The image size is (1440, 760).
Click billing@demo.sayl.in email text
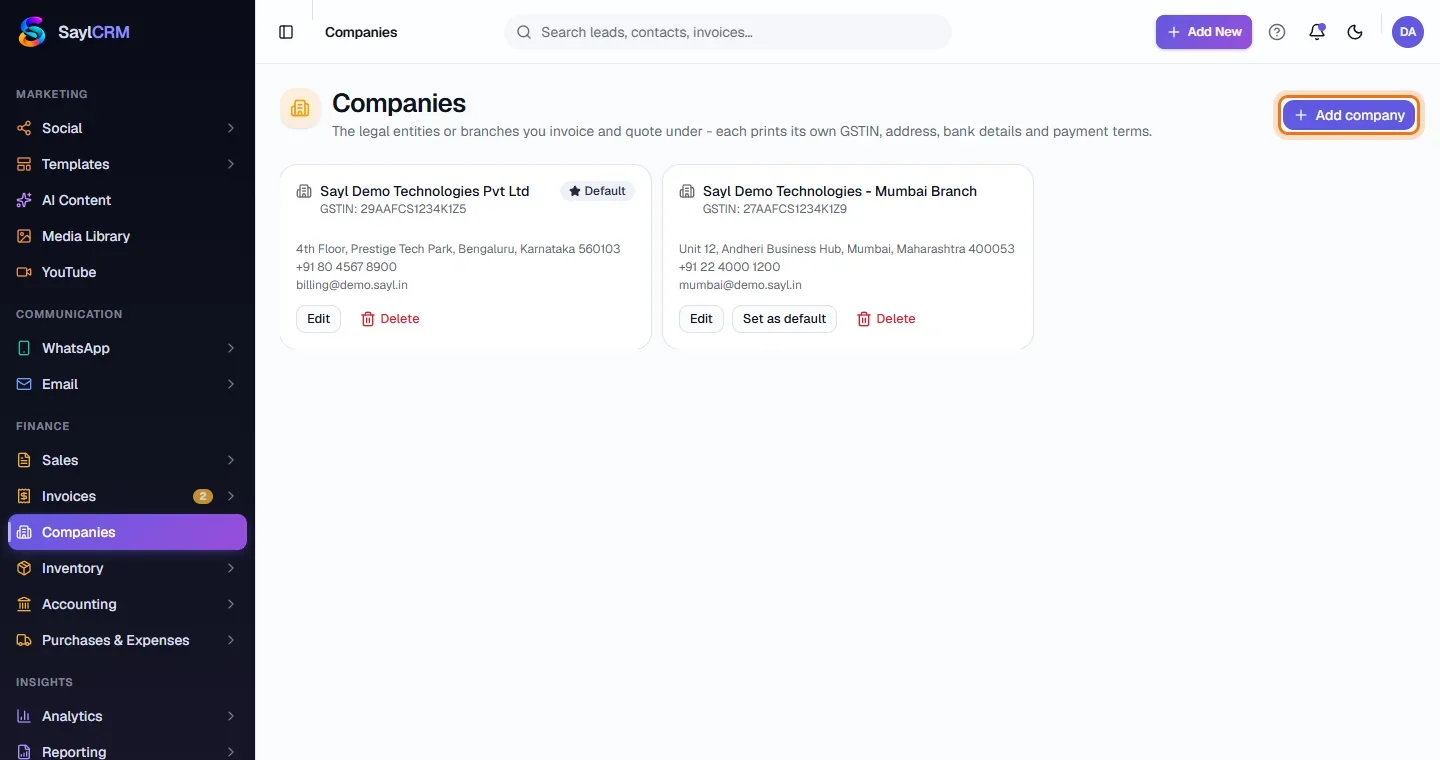352,285
